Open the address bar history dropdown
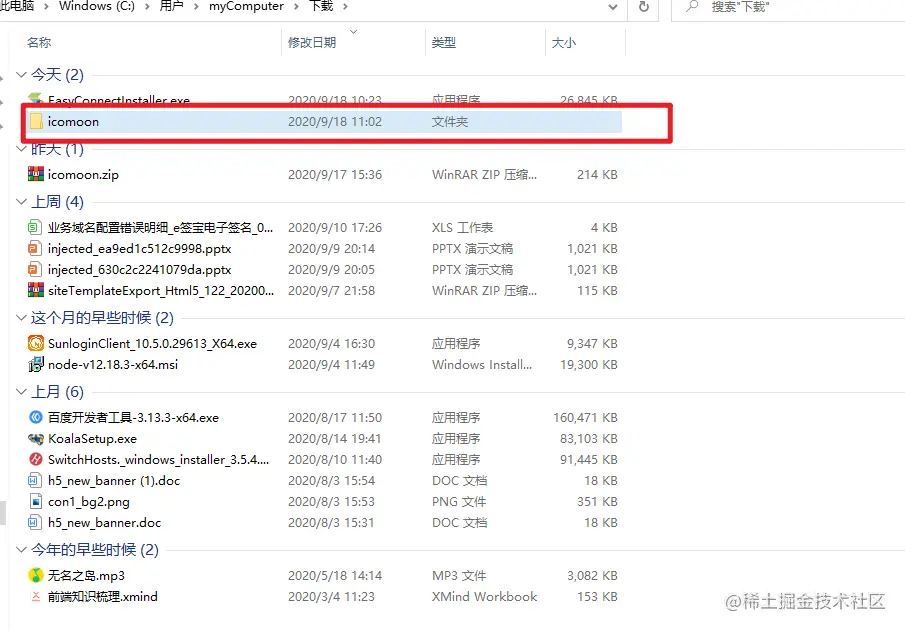 613,7
